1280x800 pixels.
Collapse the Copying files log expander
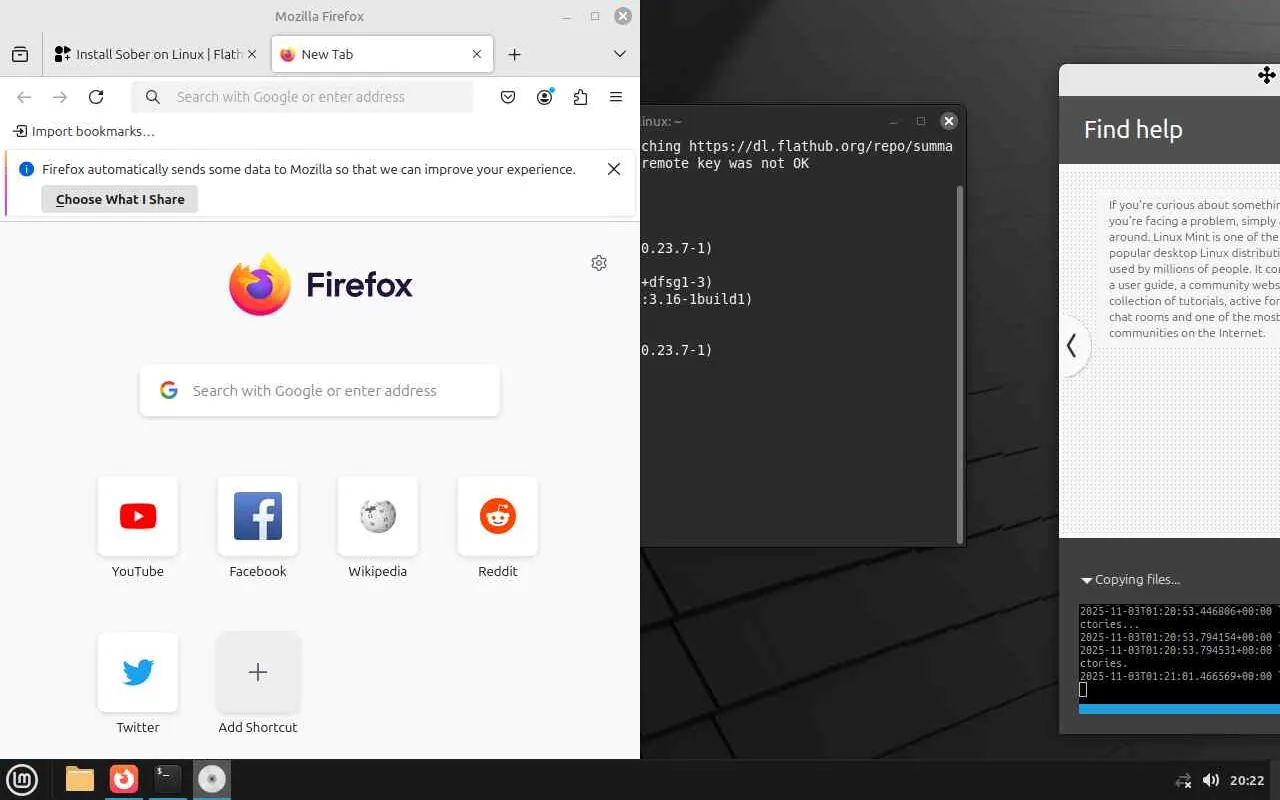[x=1131, y=580]
